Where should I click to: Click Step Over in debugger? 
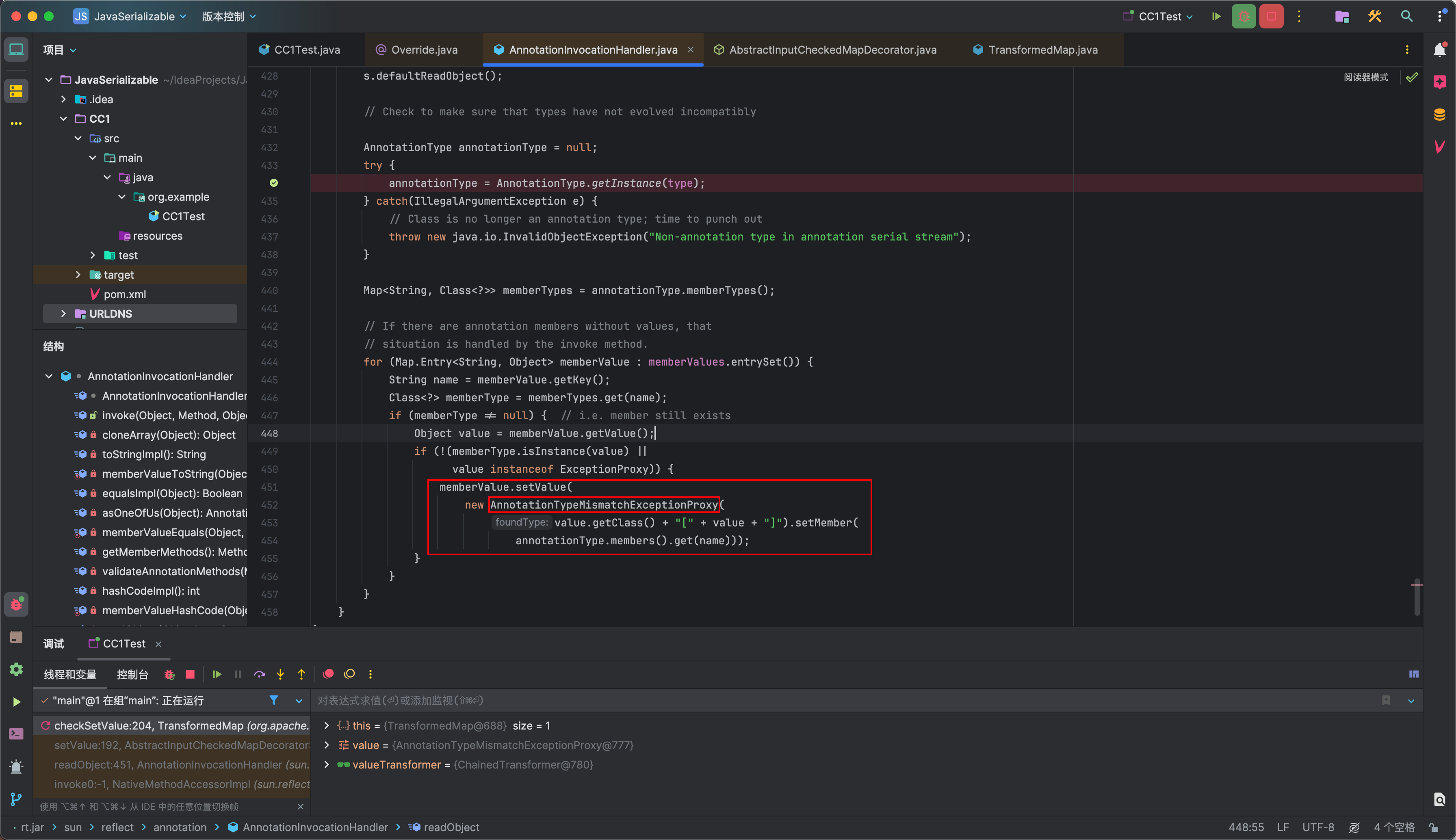point(260,674)
